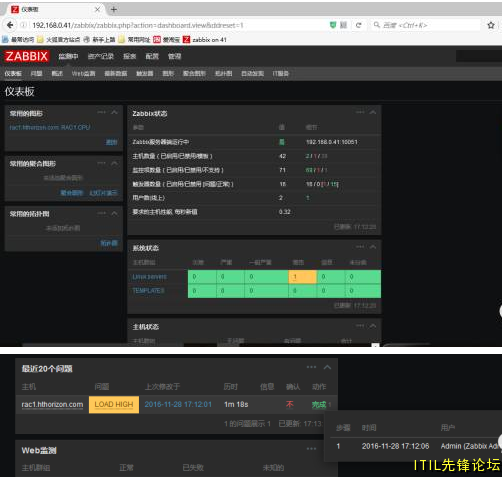Select the 问题 submenu tab

pyautogui.click(x=36, y=74)
